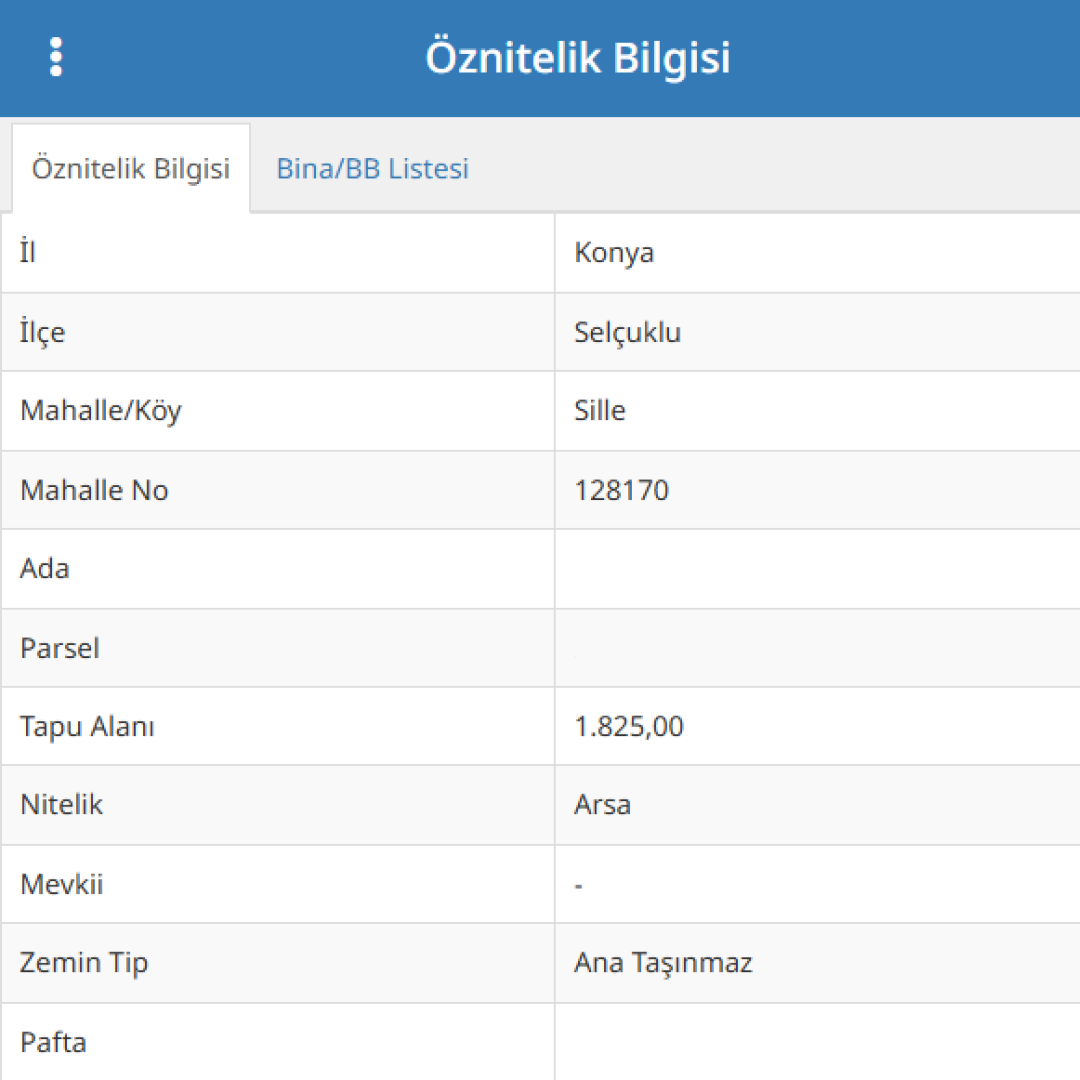Open the three-dot options menu
1080x1080 pixels.
56,57
